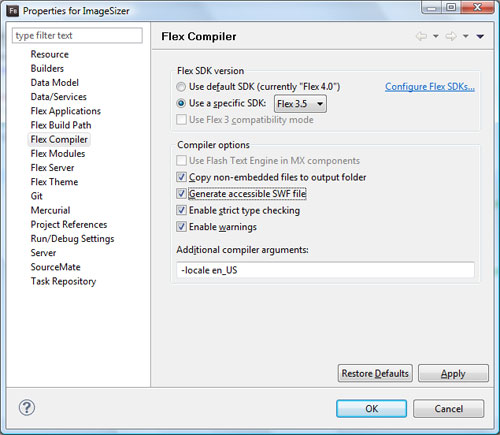Toggle Generate accessible SWF file checkbox
Screen dimensions: 500x435
tap(181, 193)
